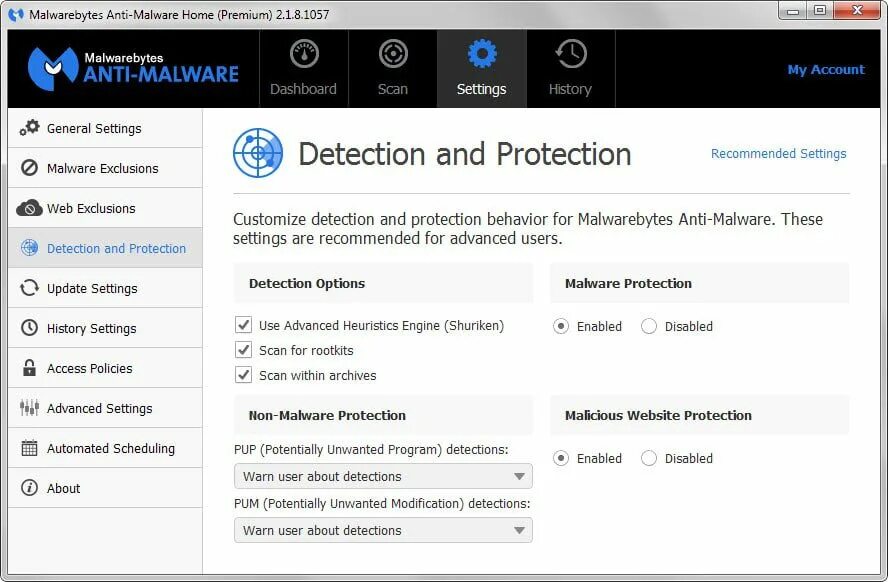Open My Account
The image size is (888, 582).
pos(826,69)
